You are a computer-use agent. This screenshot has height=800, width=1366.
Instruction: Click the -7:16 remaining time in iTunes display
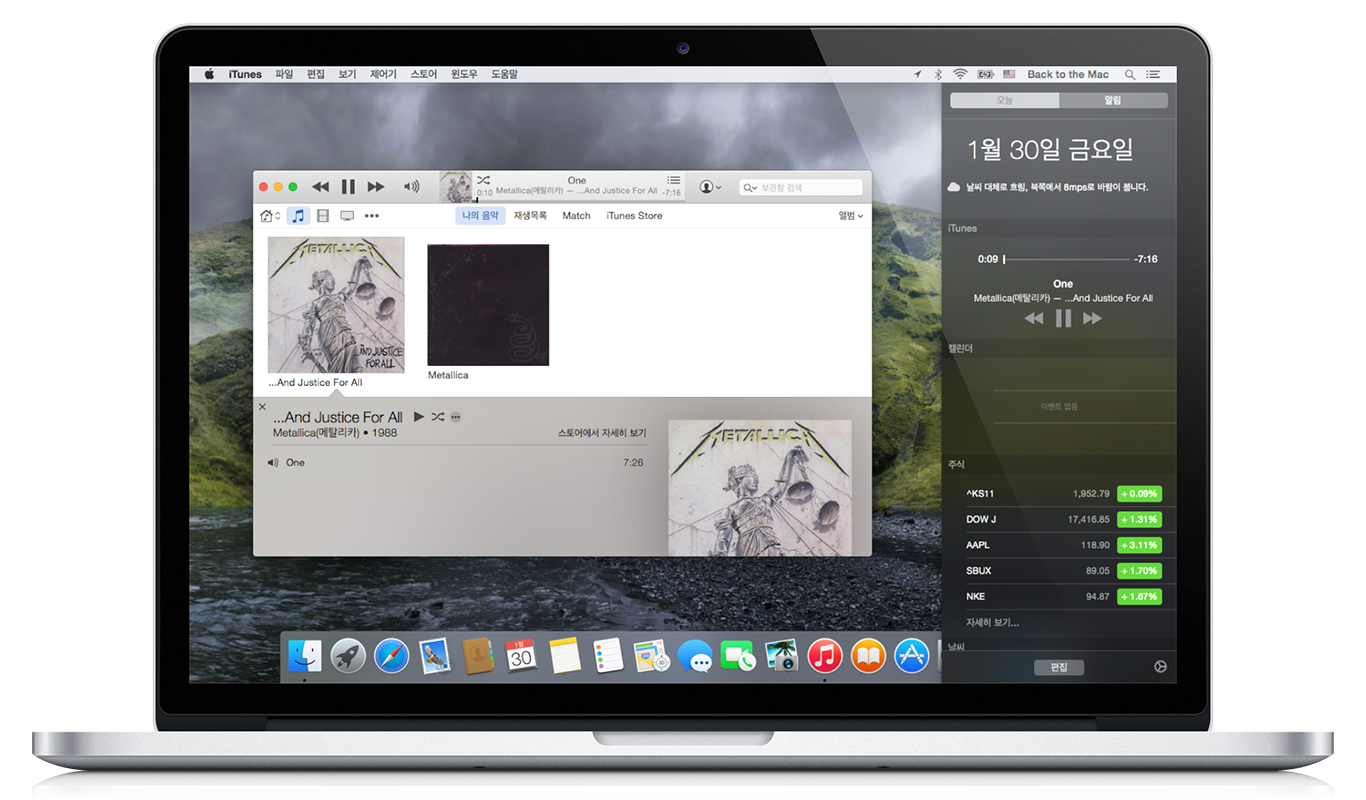tap(671, 193)
